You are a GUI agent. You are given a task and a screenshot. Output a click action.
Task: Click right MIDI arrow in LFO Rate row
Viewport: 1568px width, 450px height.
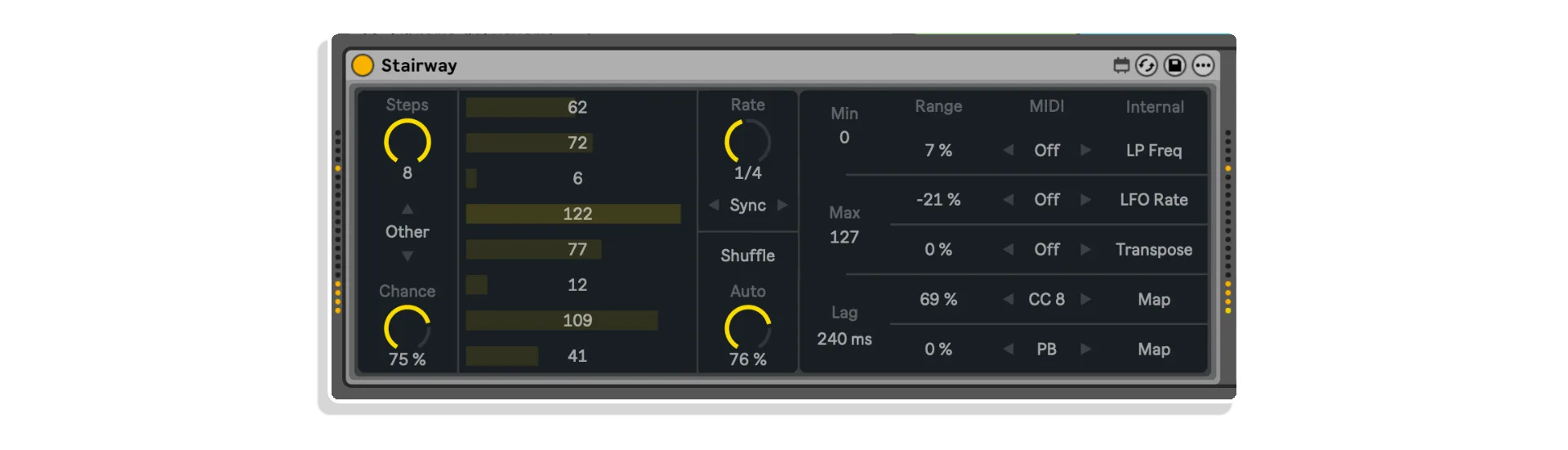point(1085,200)
